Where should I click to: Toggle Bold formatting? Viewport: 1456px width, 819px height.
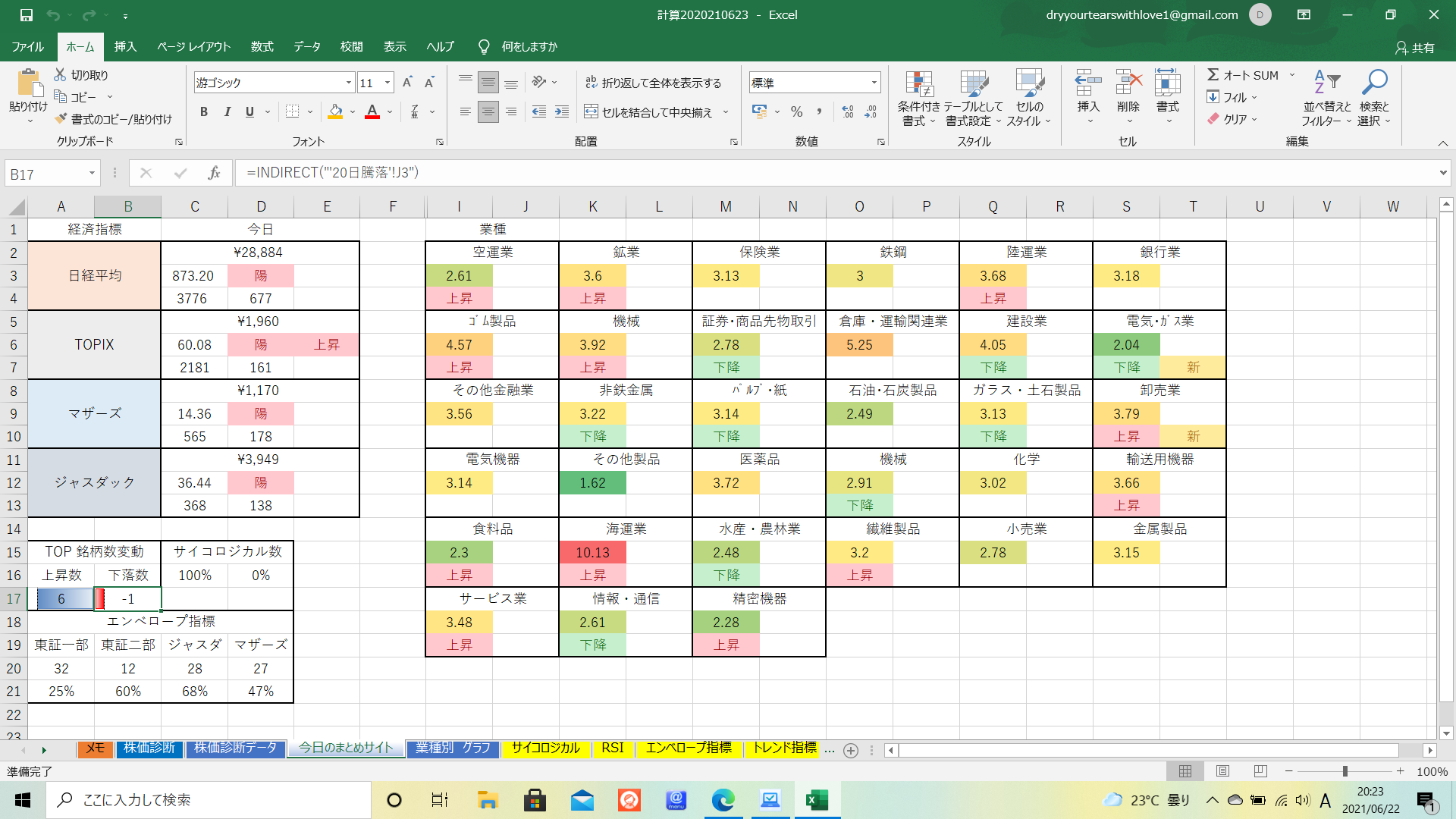click(203, 112)
